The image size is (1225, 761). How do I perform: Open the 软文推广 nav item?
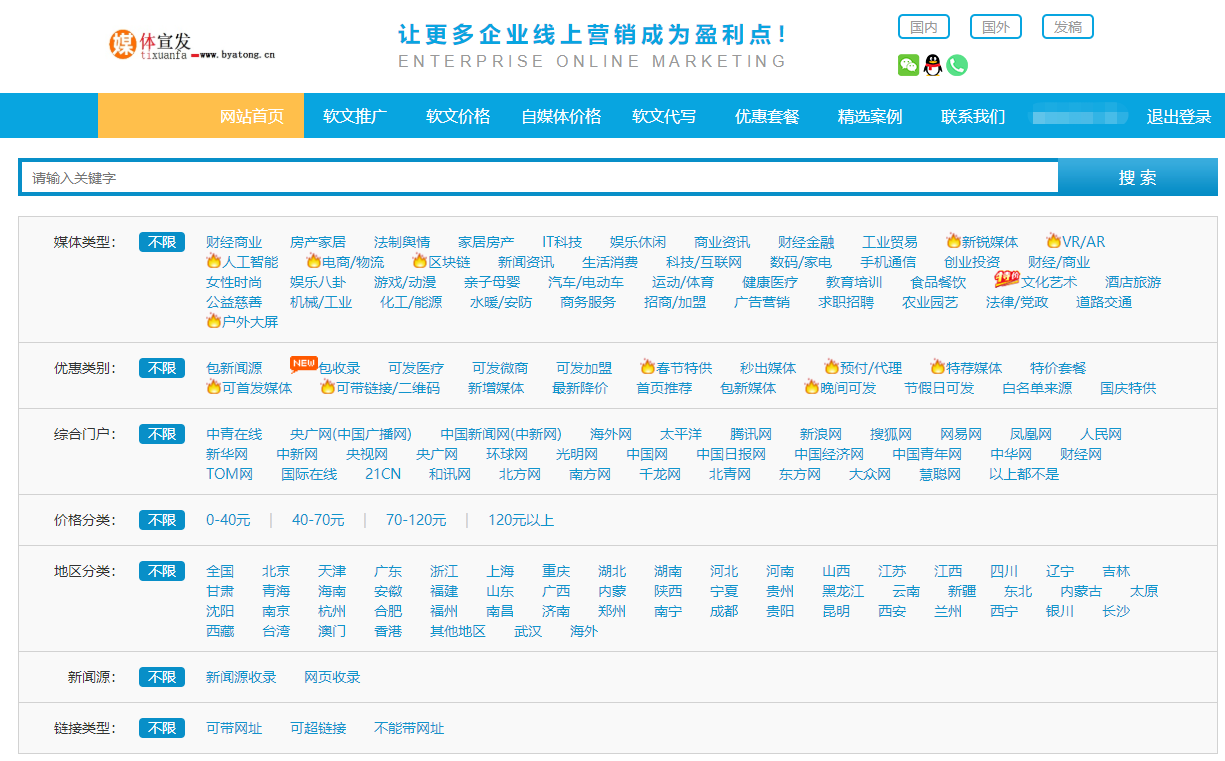(x=355, y=116)
